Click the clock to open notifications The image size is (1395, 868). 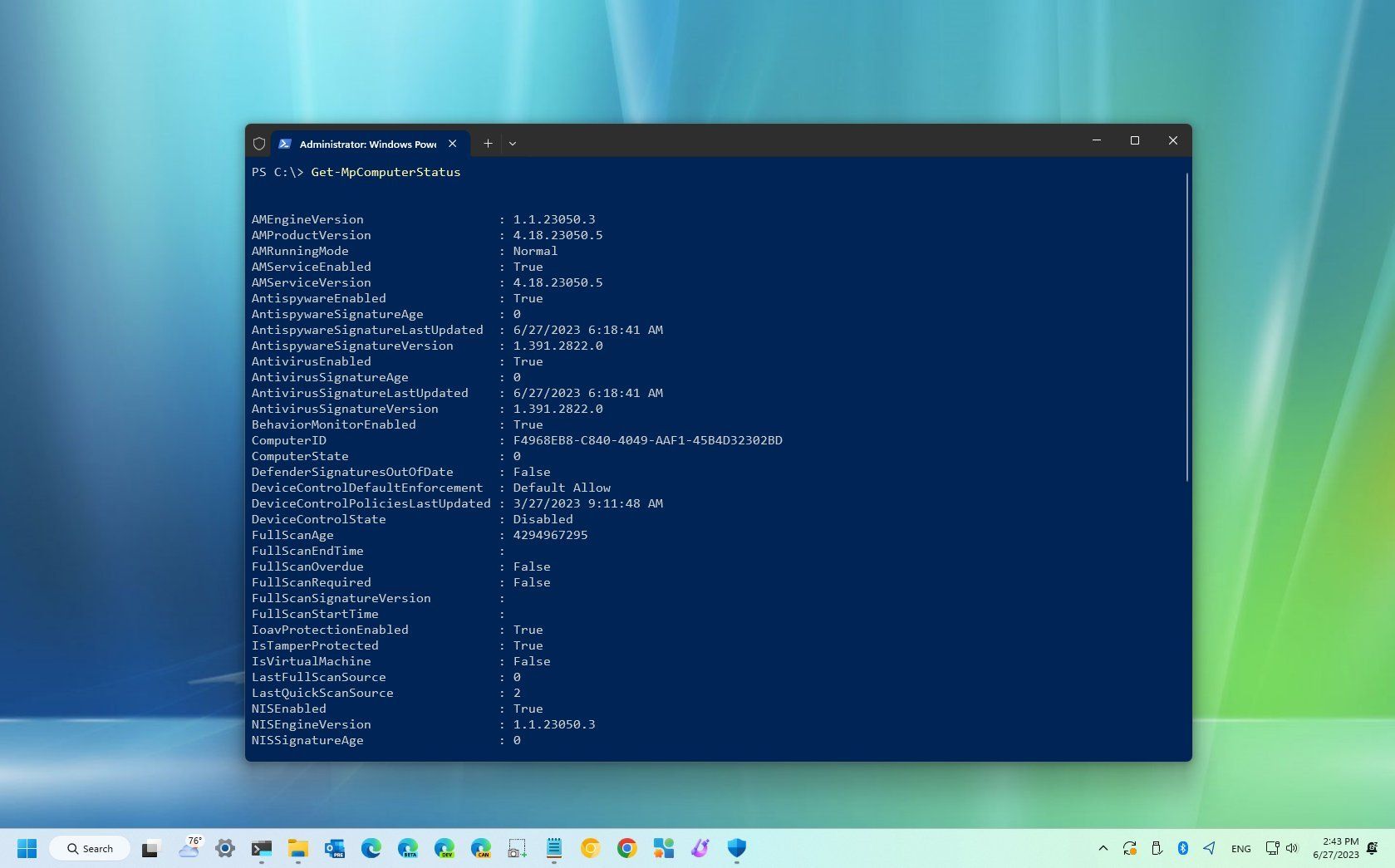1337,848
